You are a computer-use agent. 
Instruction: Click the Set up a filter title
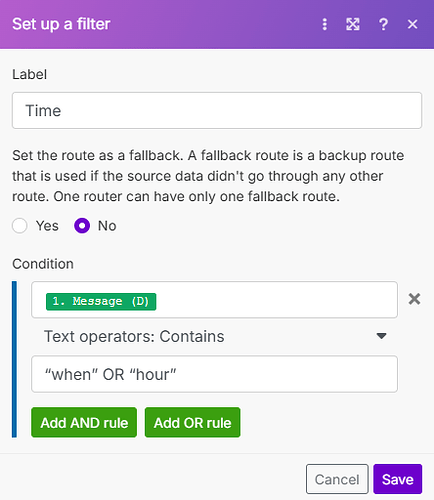point(61,24)
